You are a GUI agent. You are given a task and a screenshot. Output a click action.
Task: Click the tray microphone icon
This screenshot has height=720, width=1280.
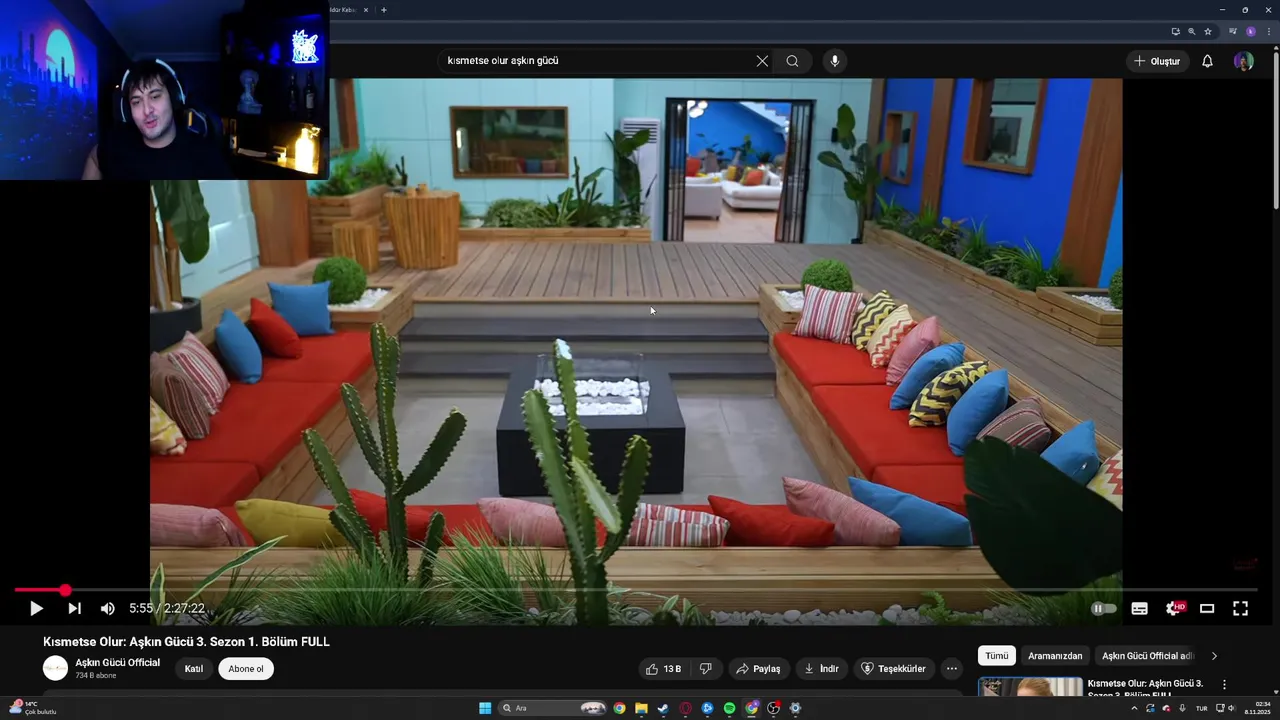click(1183, 708)
